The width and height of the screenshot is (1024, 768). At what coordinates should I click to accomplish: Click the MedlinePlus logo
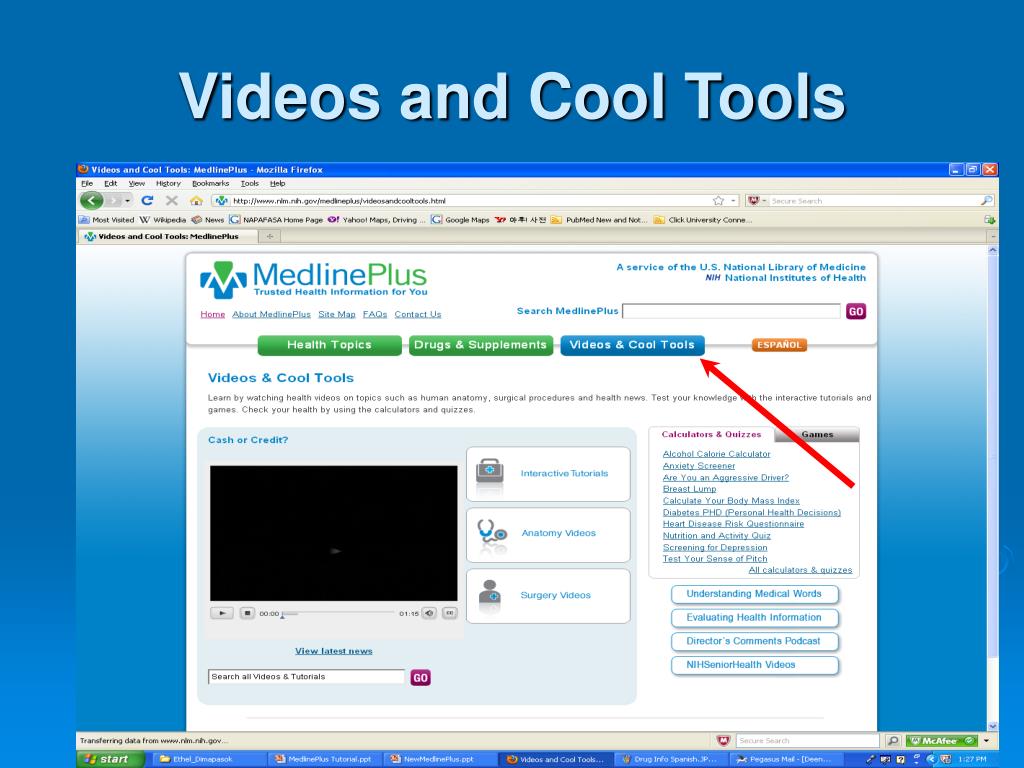coord(314,279)
